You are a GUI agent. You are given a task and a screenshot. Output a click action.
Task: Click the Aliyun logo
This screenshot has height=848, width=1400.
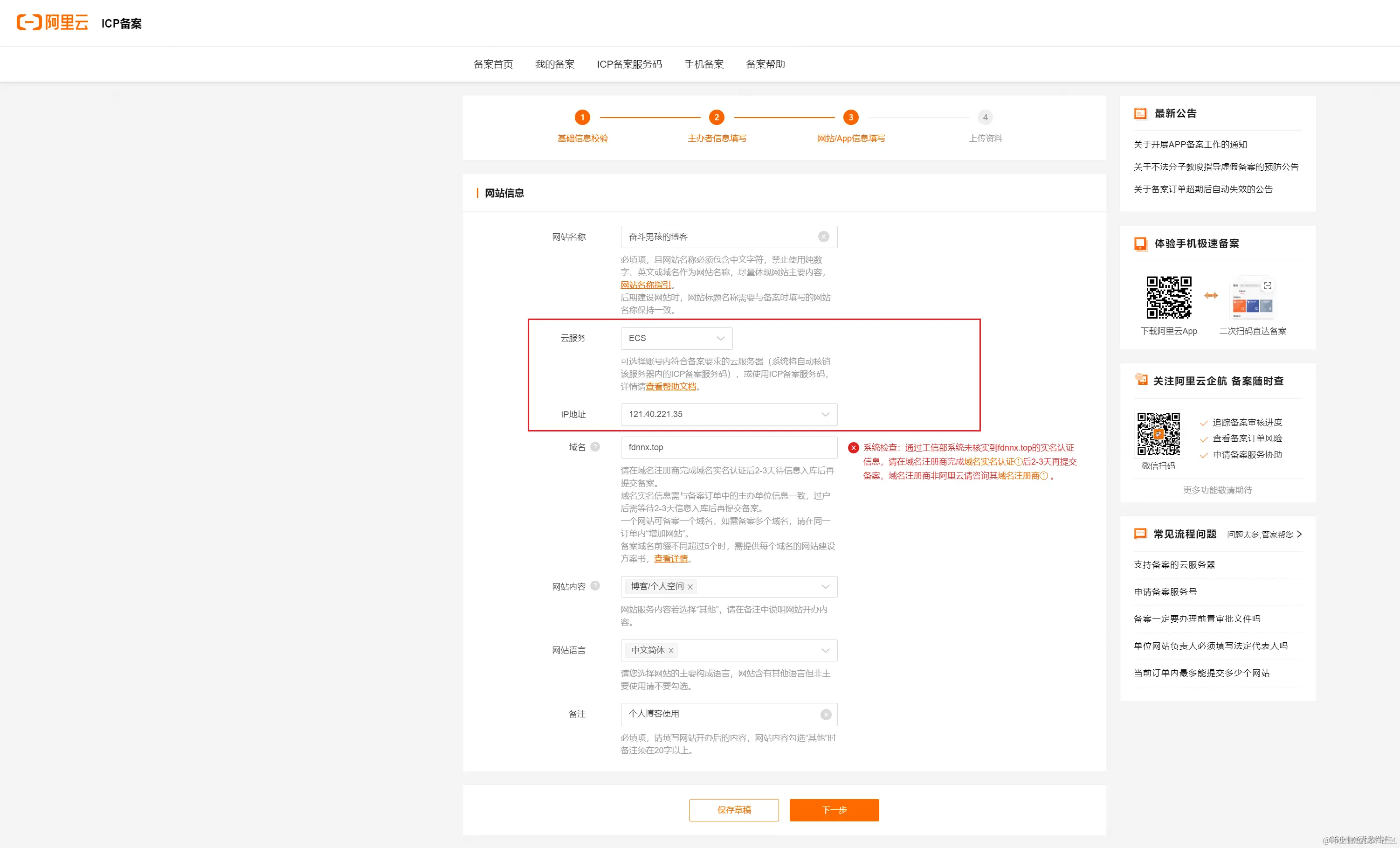(52, 23)
